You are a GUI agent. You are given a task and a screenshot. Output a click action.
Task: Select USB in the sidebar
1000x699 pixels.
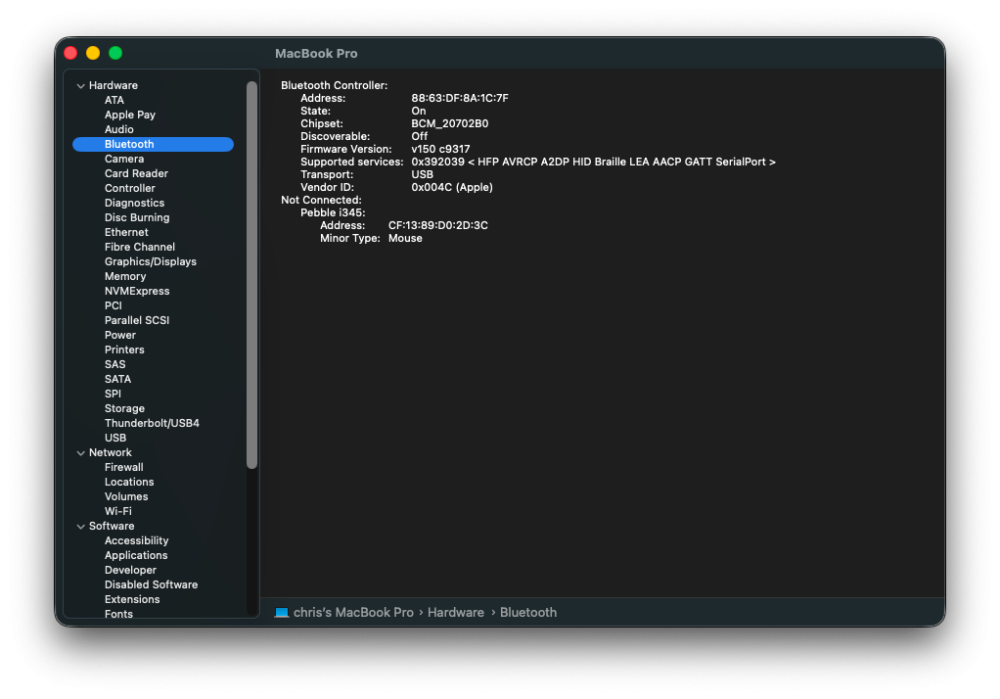[115, 438]
